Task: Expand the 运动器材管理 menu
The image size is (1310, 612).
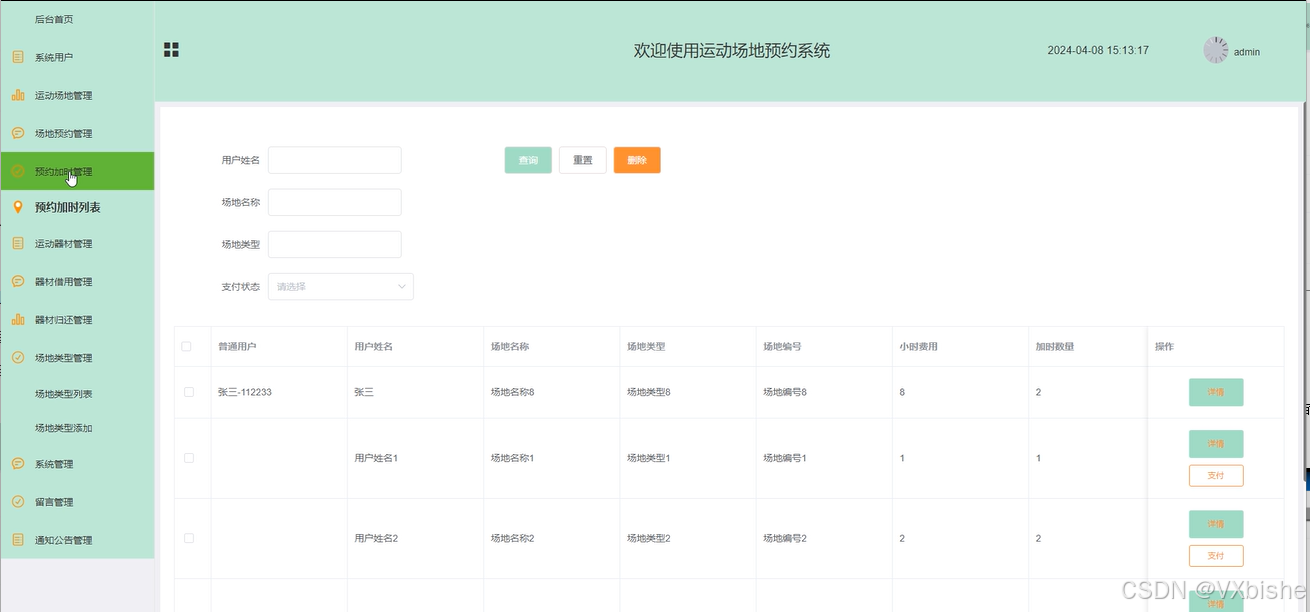Action: pyautogui.click(x=77, y=243)
